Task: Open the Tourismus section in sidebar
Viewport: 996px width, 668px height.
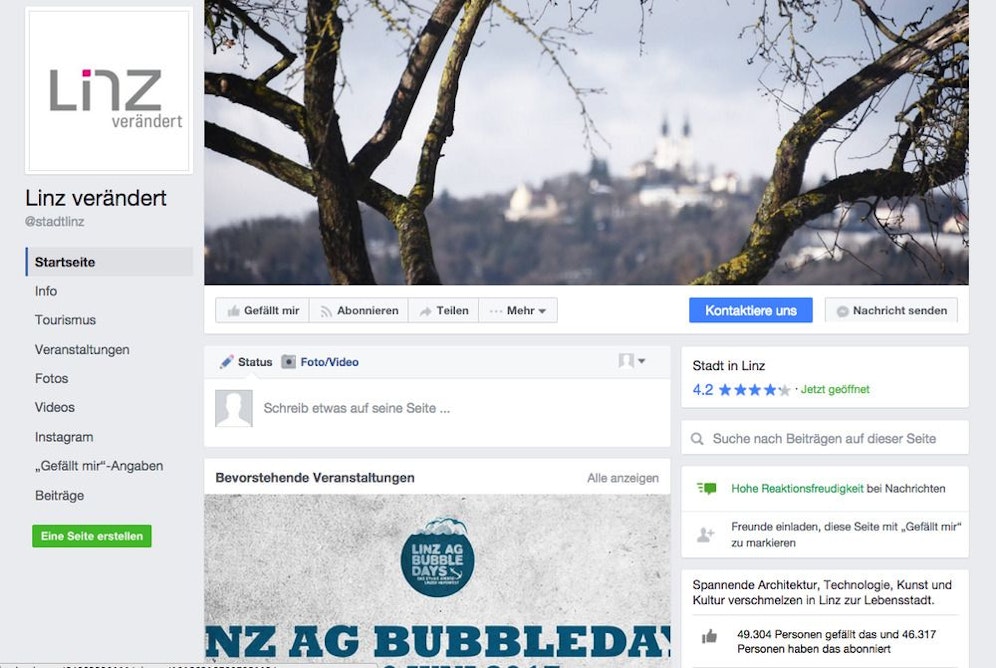Action: point(65,320)
